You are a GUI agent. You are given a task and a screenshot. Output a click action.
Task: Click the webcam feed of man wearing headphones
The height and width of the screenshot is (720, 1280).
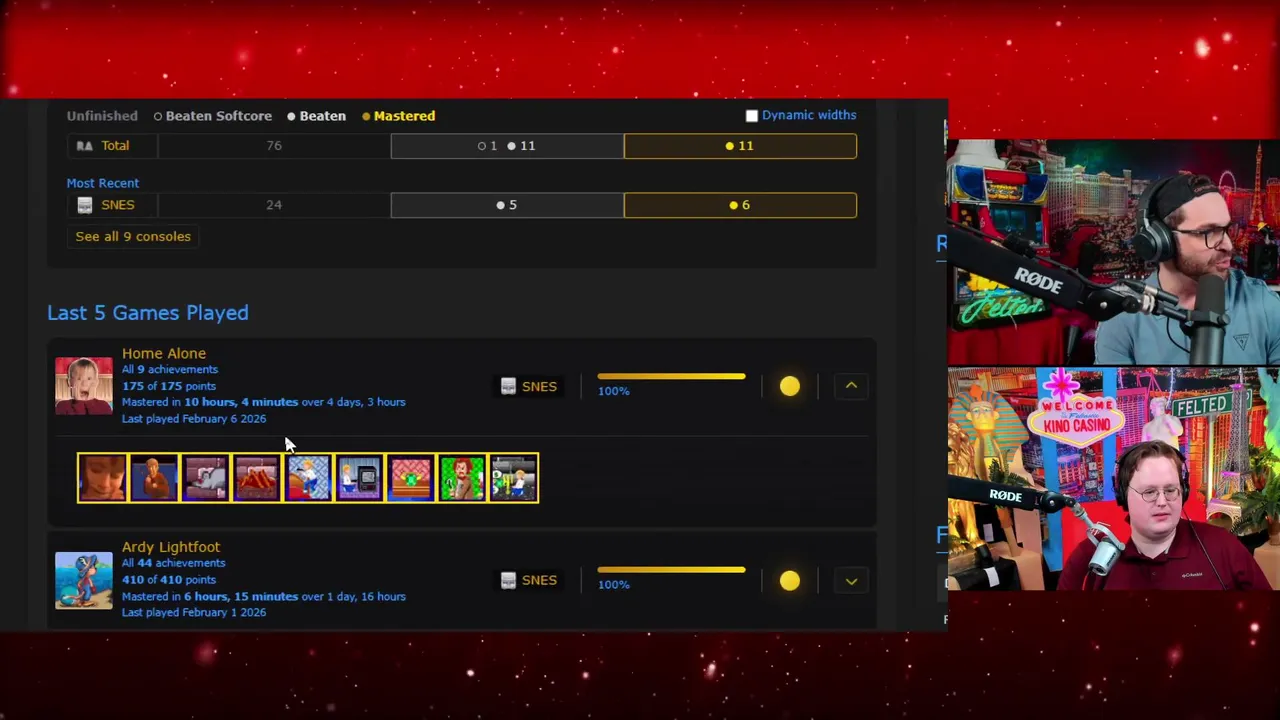1113,252
